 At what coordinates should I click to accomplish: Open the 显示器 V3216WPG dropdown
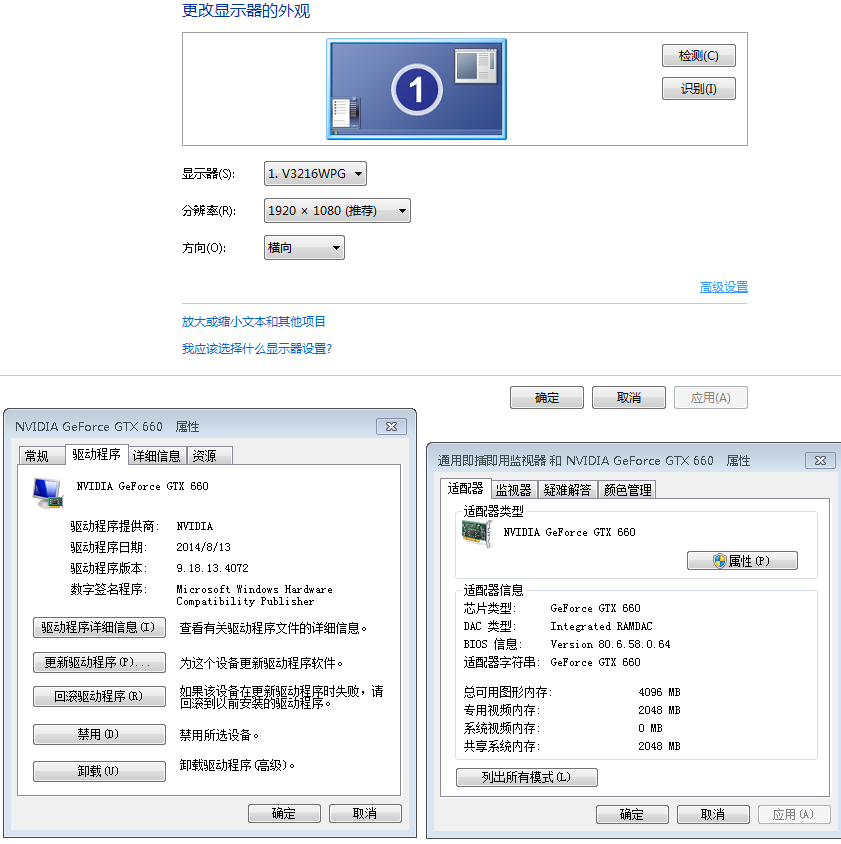(x=315, y=174)
